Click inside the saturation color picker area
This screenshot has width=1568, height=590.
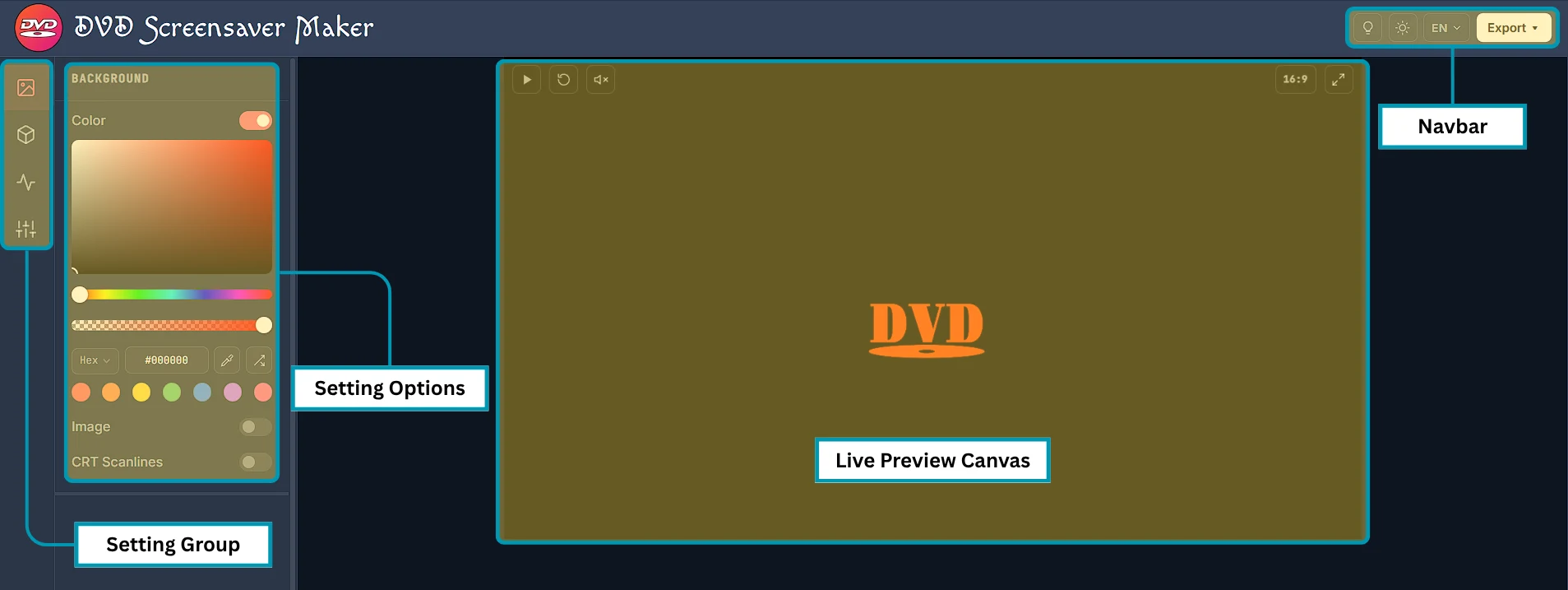(172, 207)
